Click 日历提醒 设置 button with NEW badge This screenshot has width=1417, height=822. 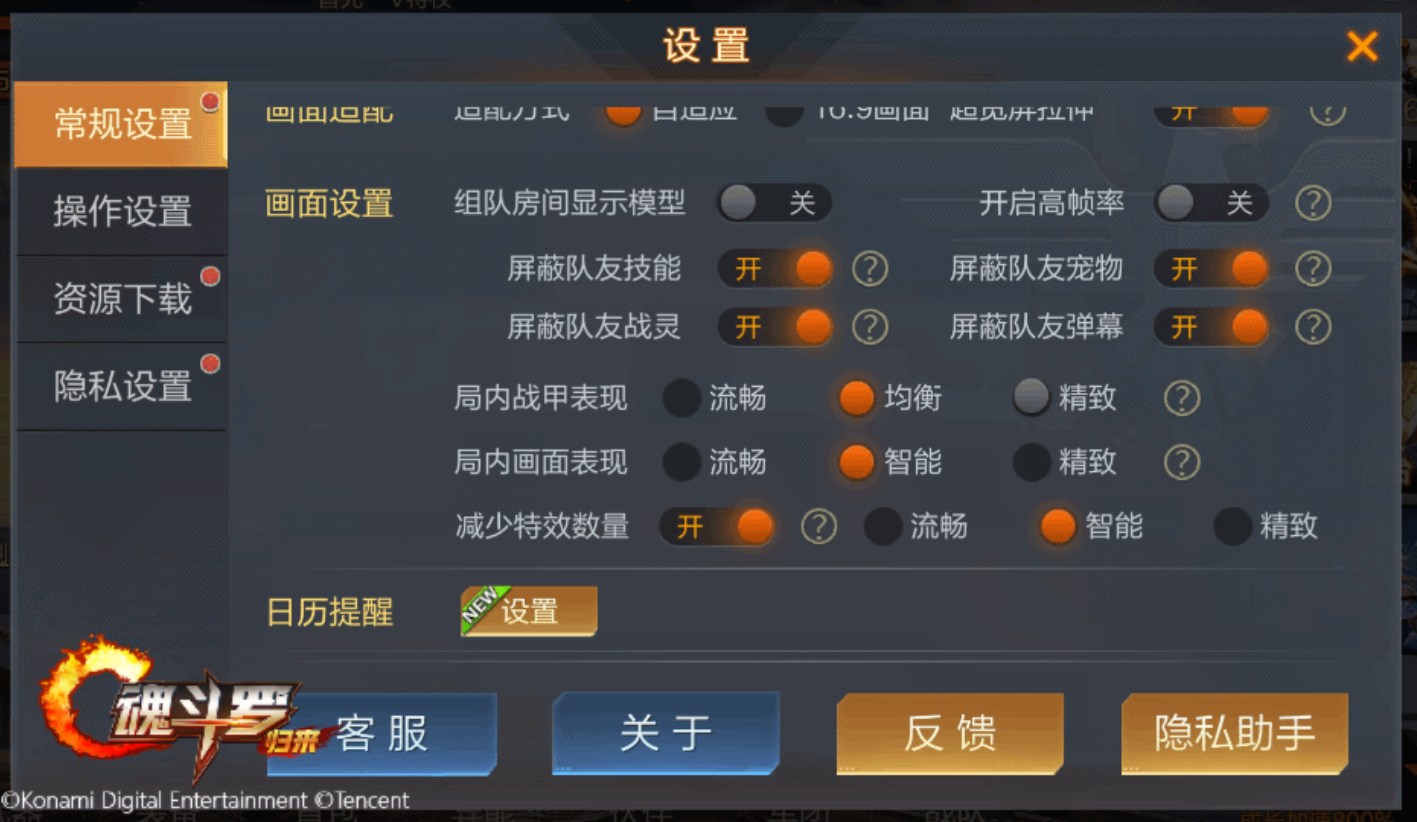pyautogui.click(x=529, y=611)
